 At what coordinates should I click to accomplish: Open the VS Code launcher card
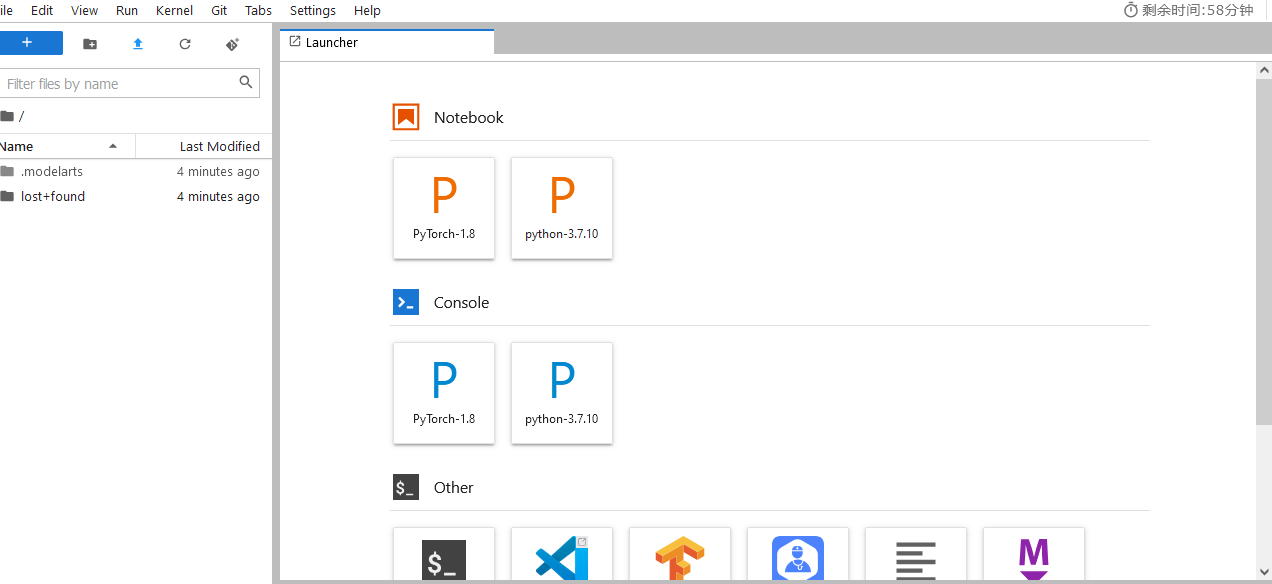(562, 556)
